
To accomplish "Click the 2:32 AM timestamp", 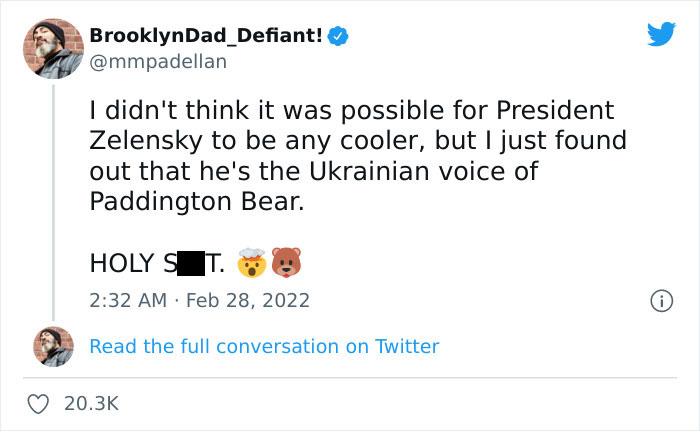I will coord(126,300).
